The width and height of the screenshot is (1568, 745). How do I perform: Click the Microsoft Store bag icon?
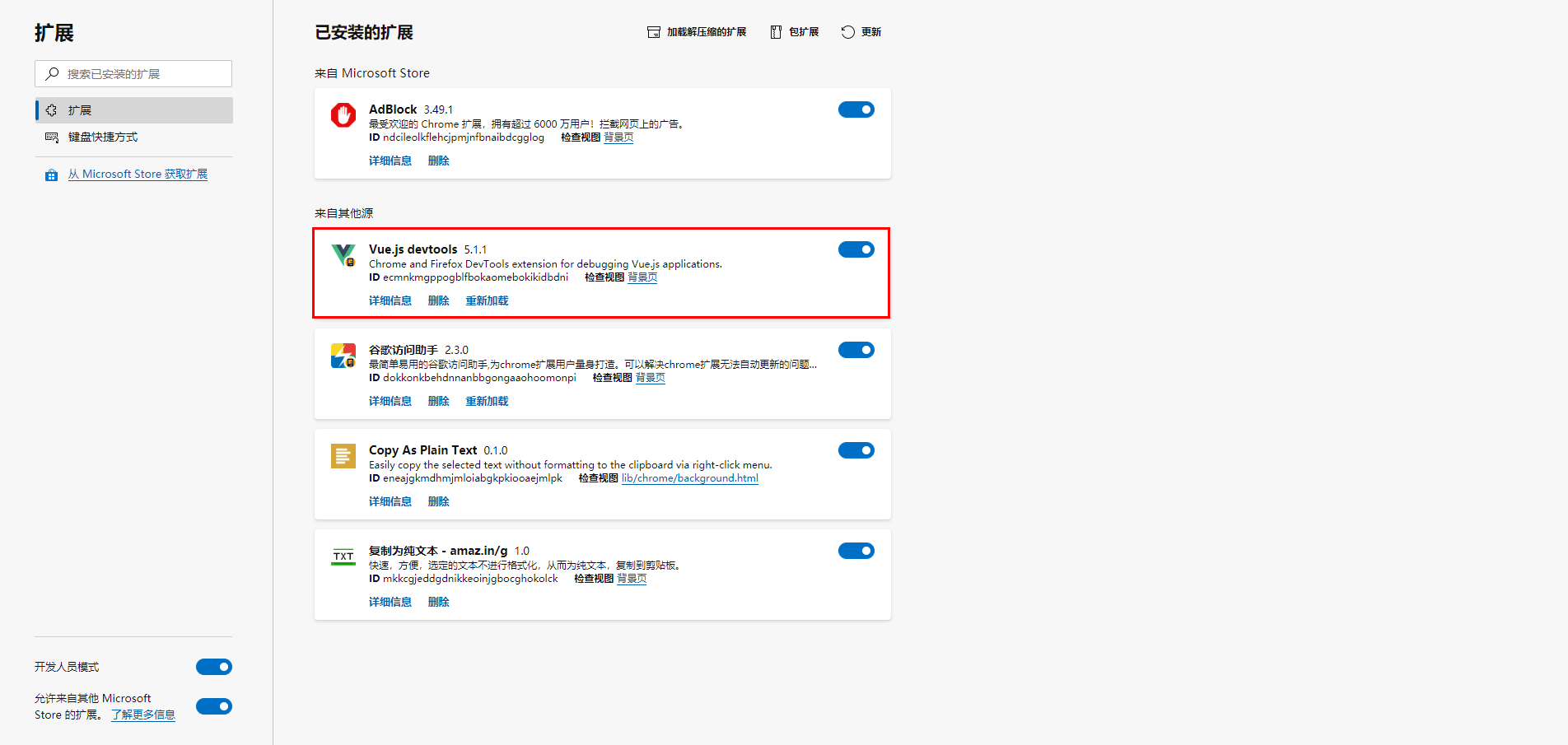tap(50, 174)
